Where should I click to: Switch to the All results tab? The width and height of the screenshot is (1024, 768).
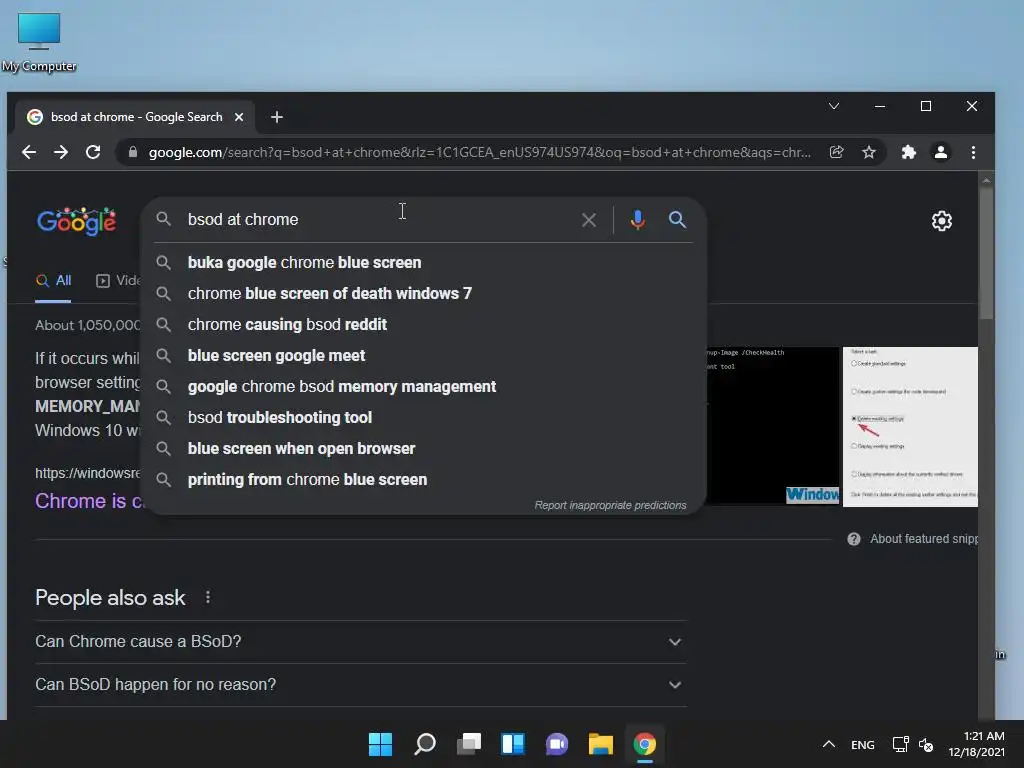coord(54,281)
